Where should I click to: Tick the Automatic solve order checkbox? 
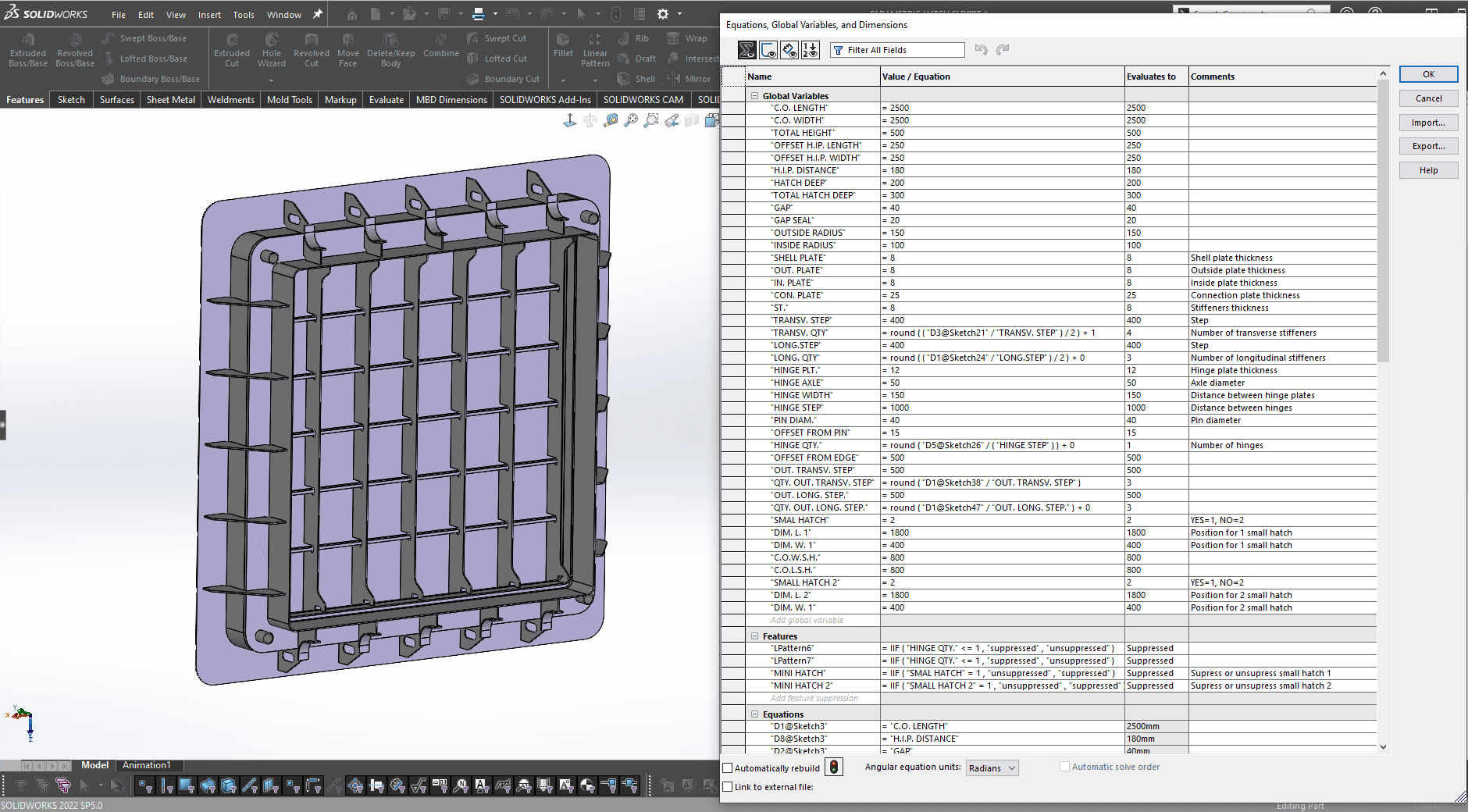tap(1064, 767)
